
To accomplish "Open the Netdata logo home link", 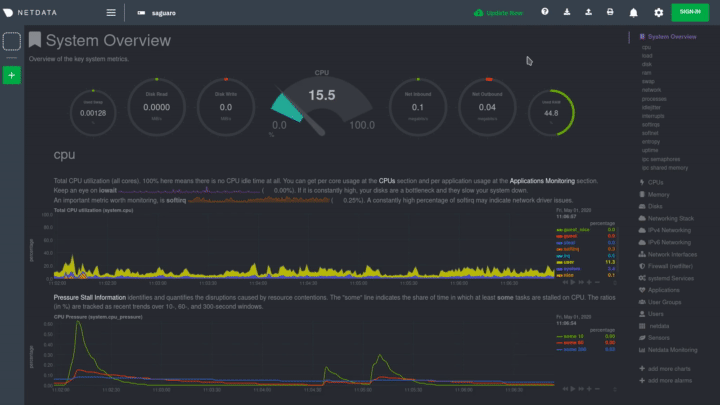I will [30, 13].
